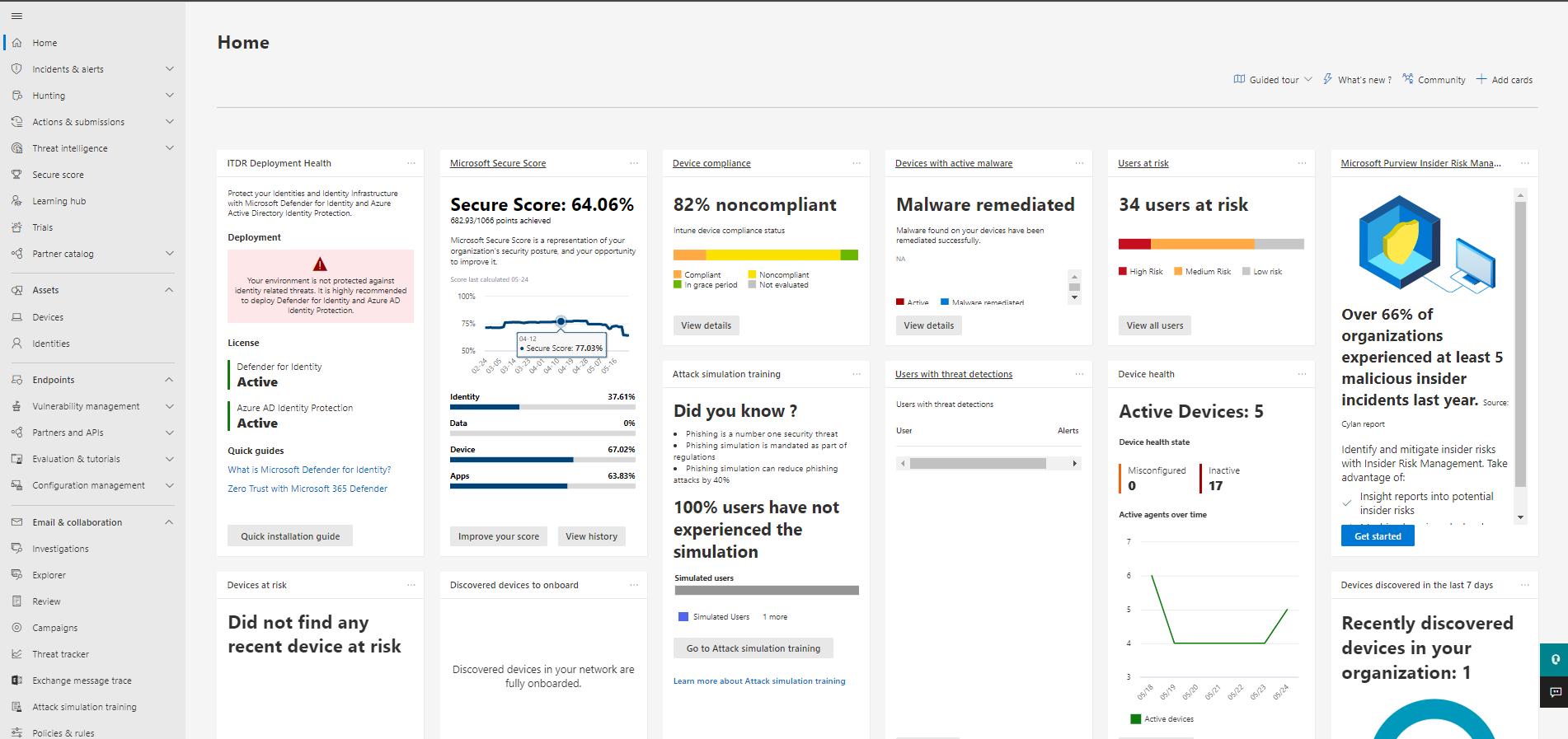The image size is (1568, 739).
Task: Expand the Threat intelligence chevron
Action: [x=170, y=148]
